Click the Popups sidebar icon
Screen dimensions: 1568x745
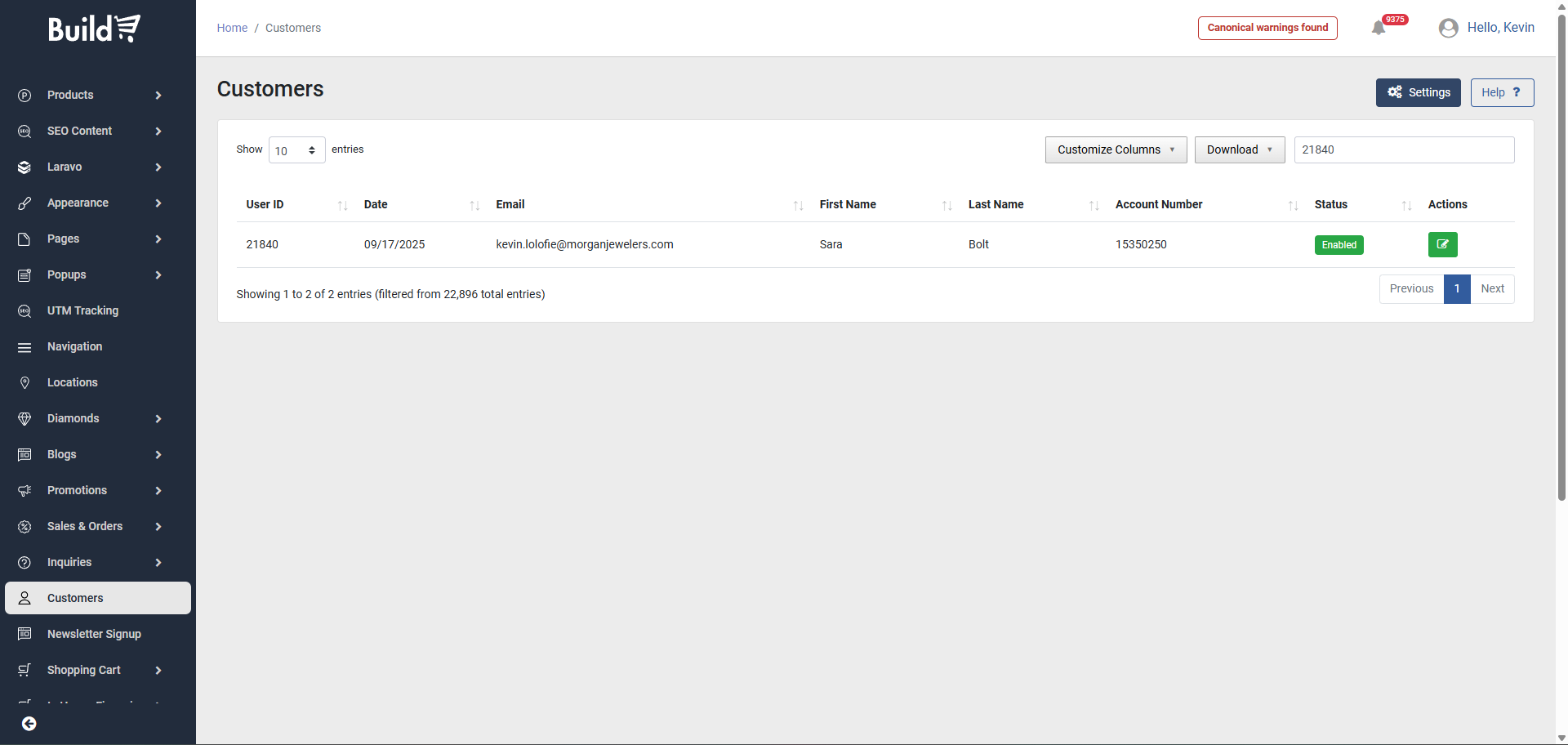tap(24, 275)
